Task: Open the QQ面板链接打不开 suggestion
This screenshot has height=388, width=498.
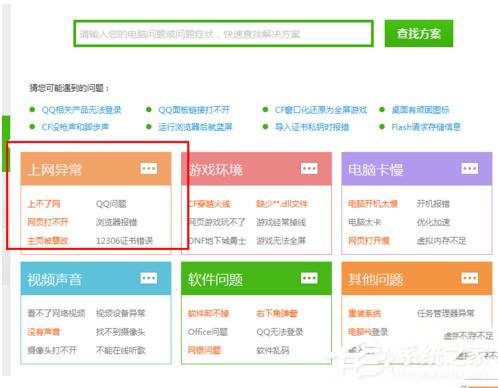Action: point(194,110)
